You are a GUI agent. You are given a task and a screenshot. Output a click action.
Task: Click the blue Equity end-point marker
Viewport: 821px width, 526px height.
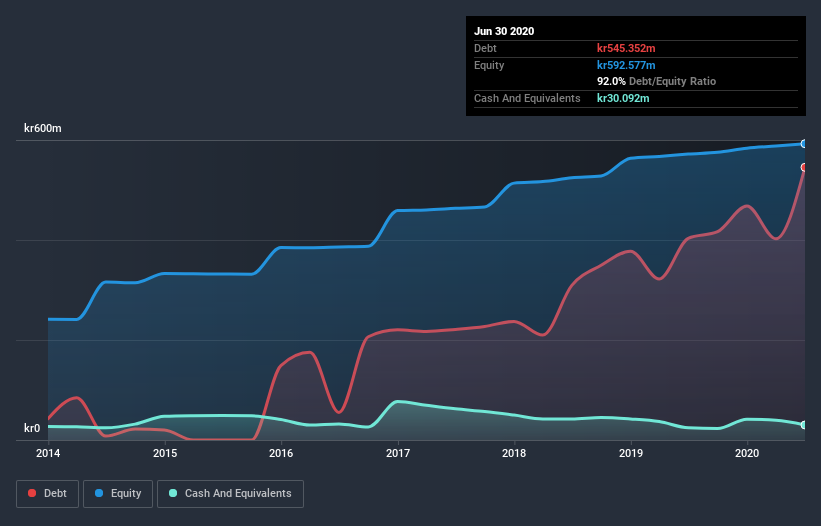point(804,143)
